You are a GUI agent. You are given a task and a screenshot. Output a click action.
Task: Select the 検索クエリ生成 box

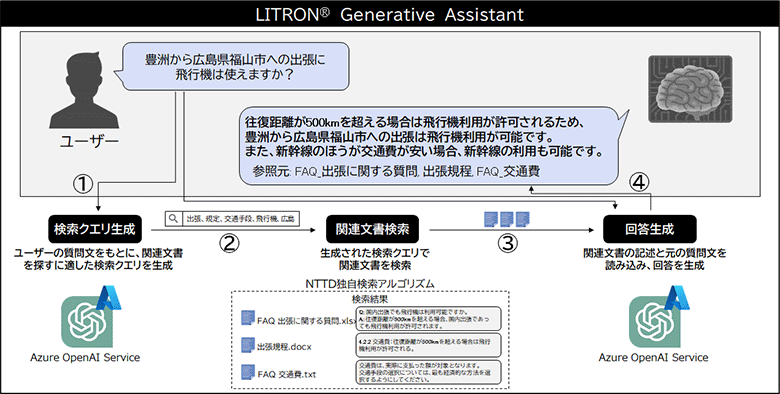[x=95, y=229]
